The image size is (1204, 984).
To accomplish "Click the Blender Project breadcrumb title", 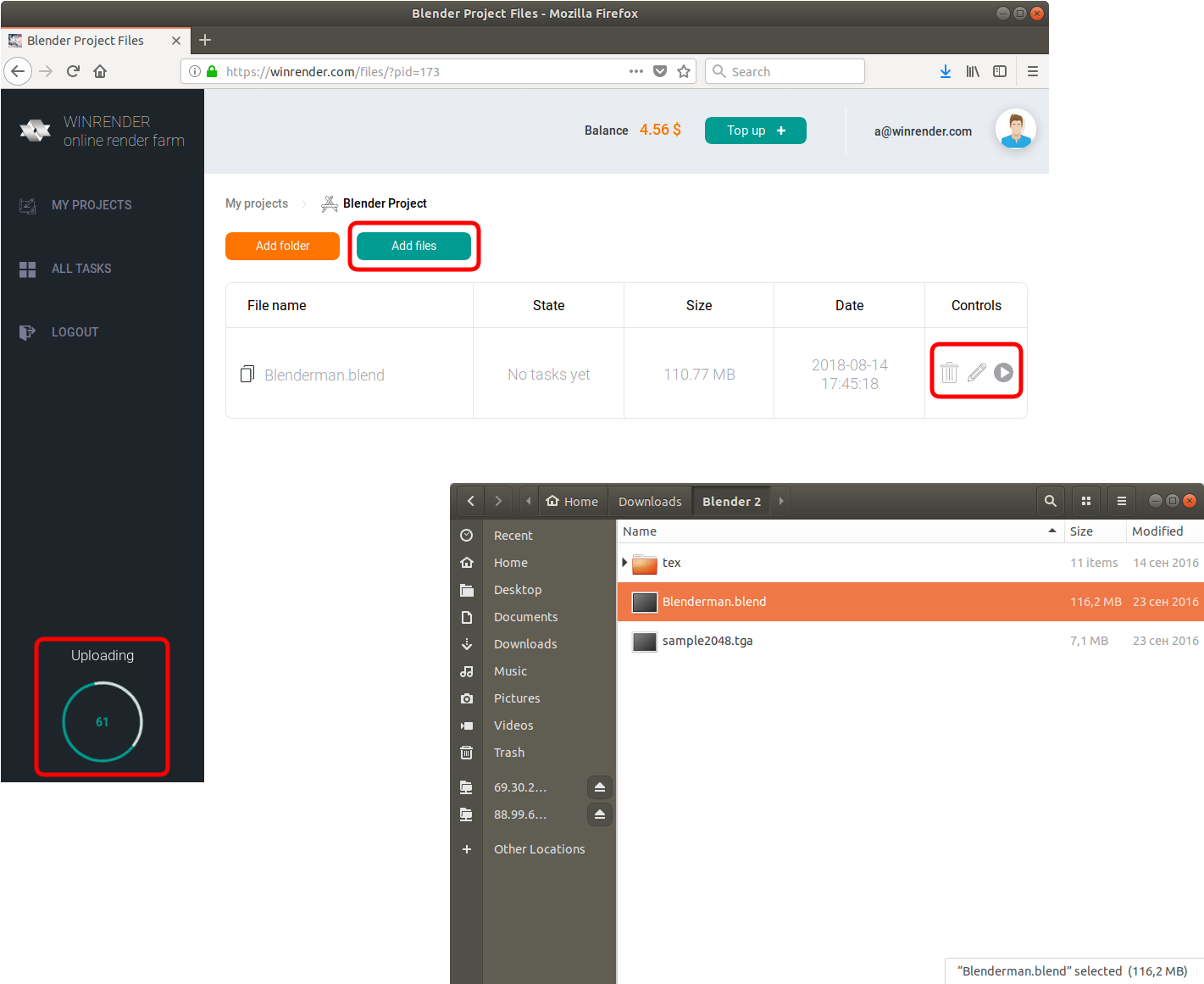I will [x=385, y=203].
